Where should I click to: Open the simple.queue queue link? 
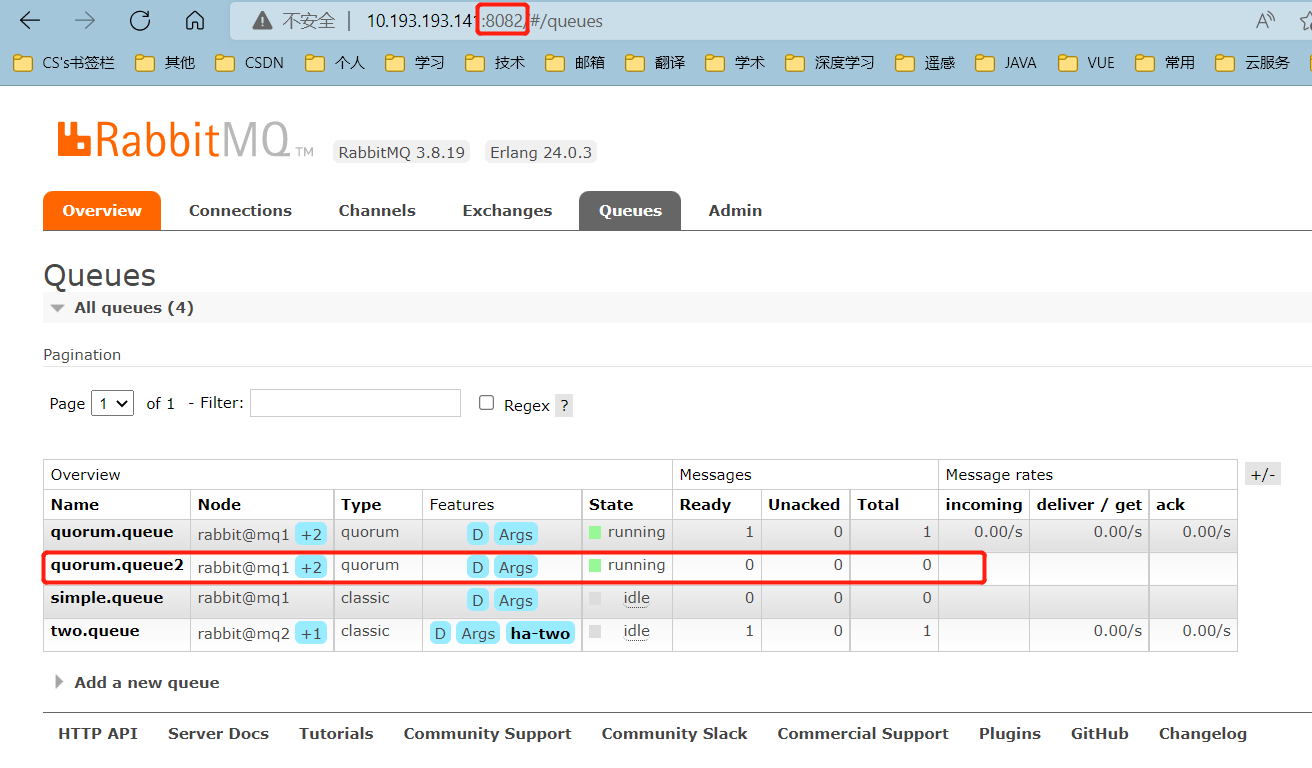tap(107, 598)
